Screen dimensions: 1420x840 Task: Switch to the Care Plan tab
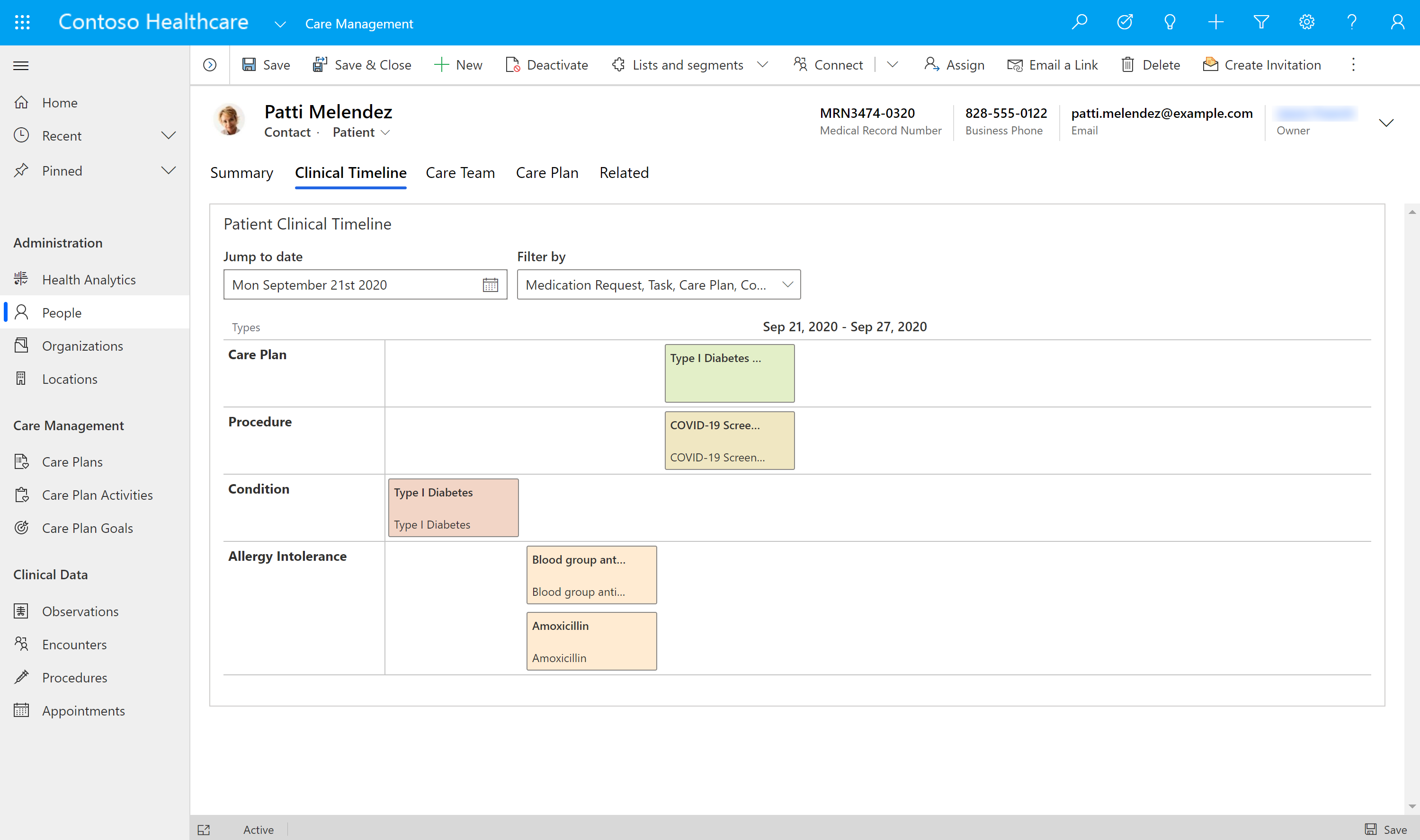pos(547,172)
